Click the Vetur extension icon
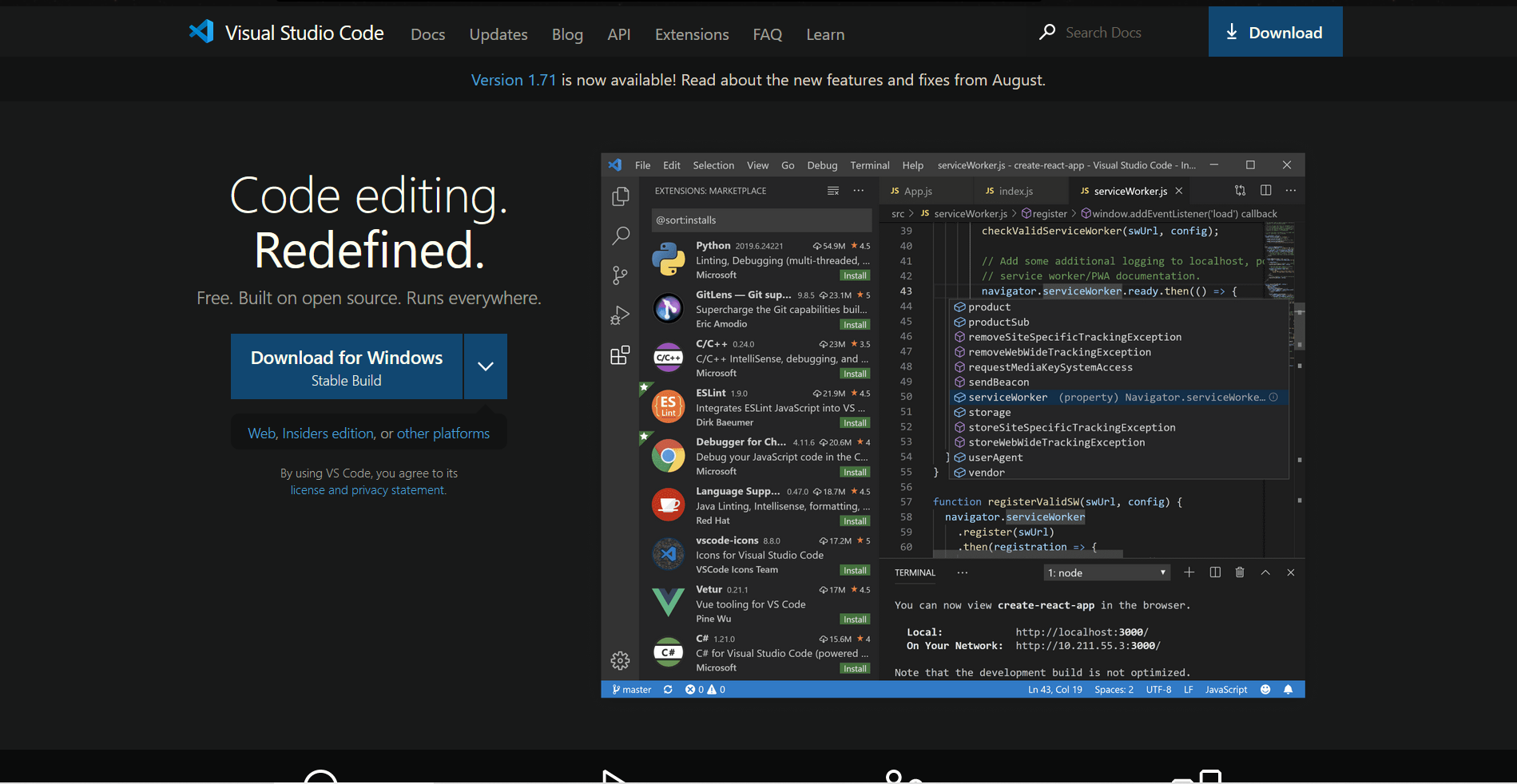This screenshot has width=1517, height=784. coord(668,603)
